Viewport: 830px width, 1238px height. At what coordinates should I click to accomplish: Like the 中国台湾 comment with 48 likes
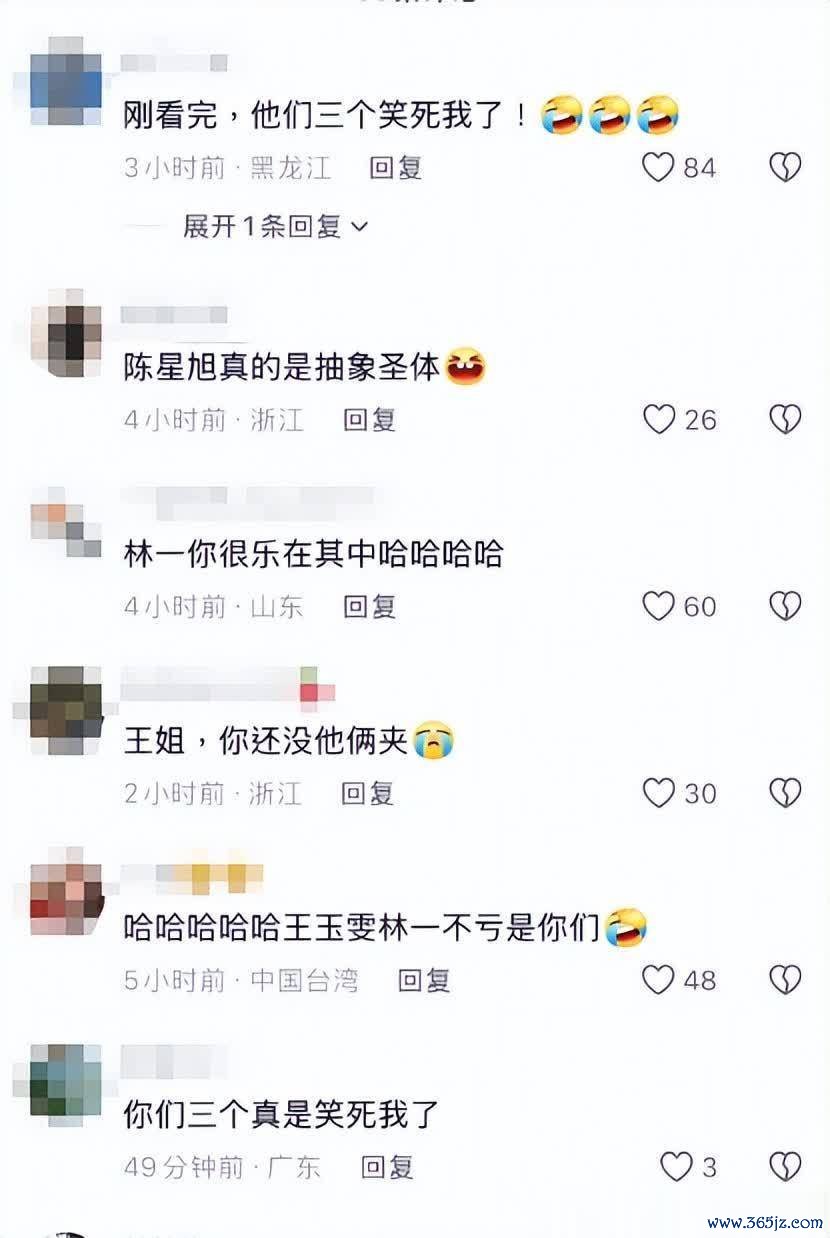coord(658,979)
